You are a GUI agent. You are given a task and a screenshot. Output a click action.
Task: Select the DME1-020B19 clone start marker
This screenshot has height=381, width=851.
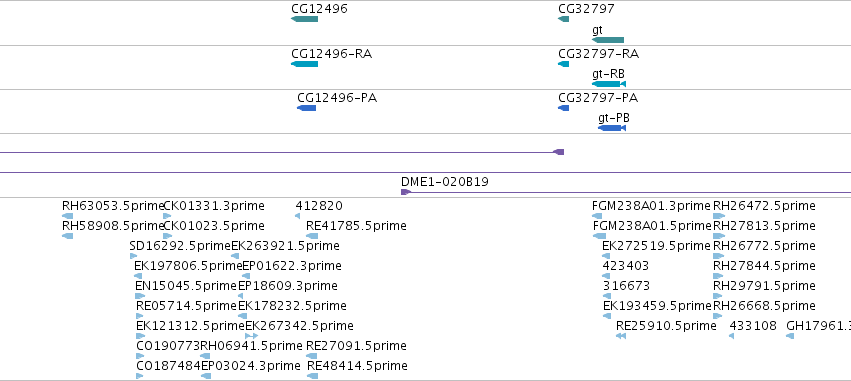(x=406, y=192)
